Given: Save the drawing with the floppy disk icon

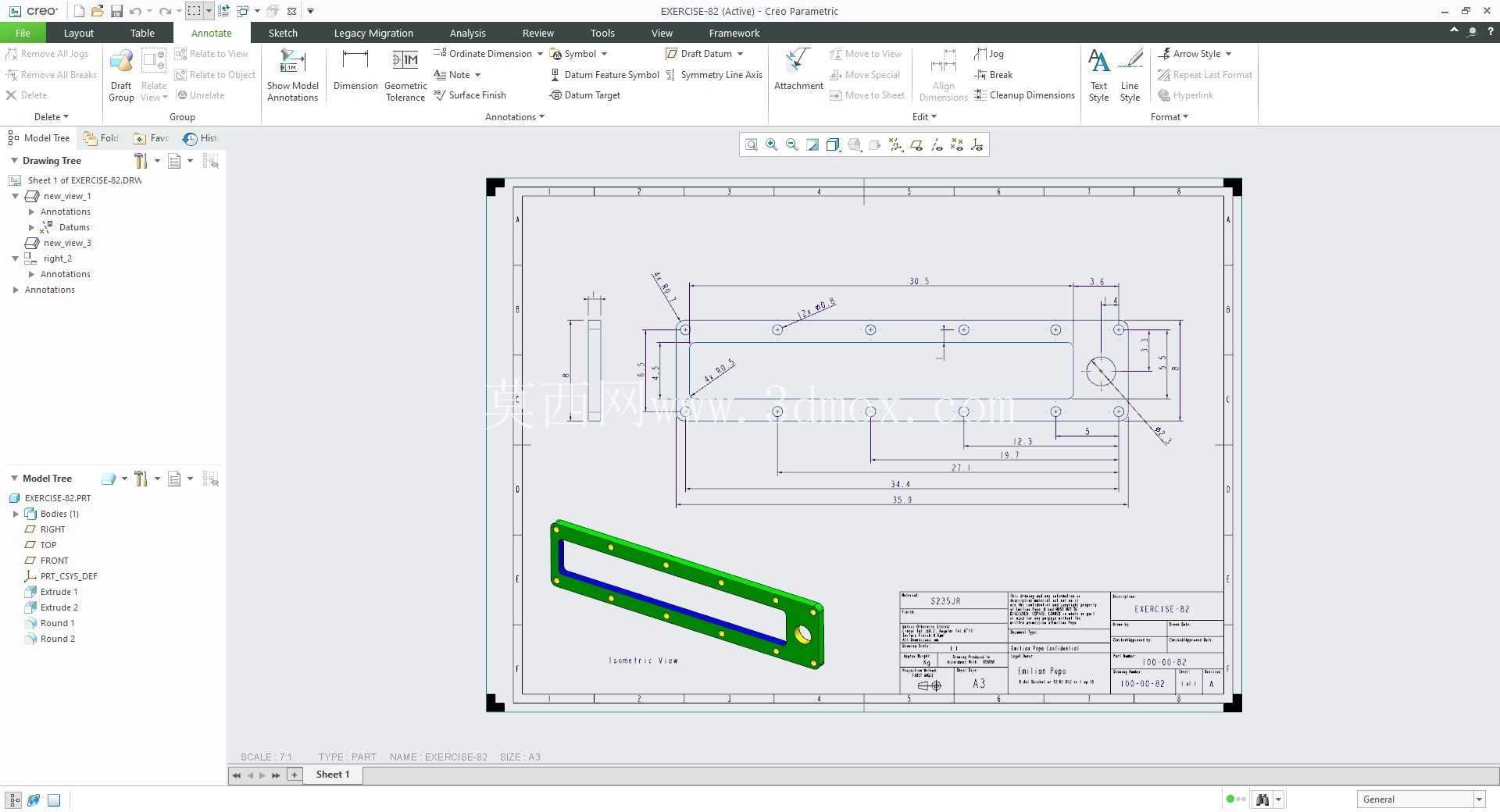Looking at the screenshot, I should coord(116,11).
